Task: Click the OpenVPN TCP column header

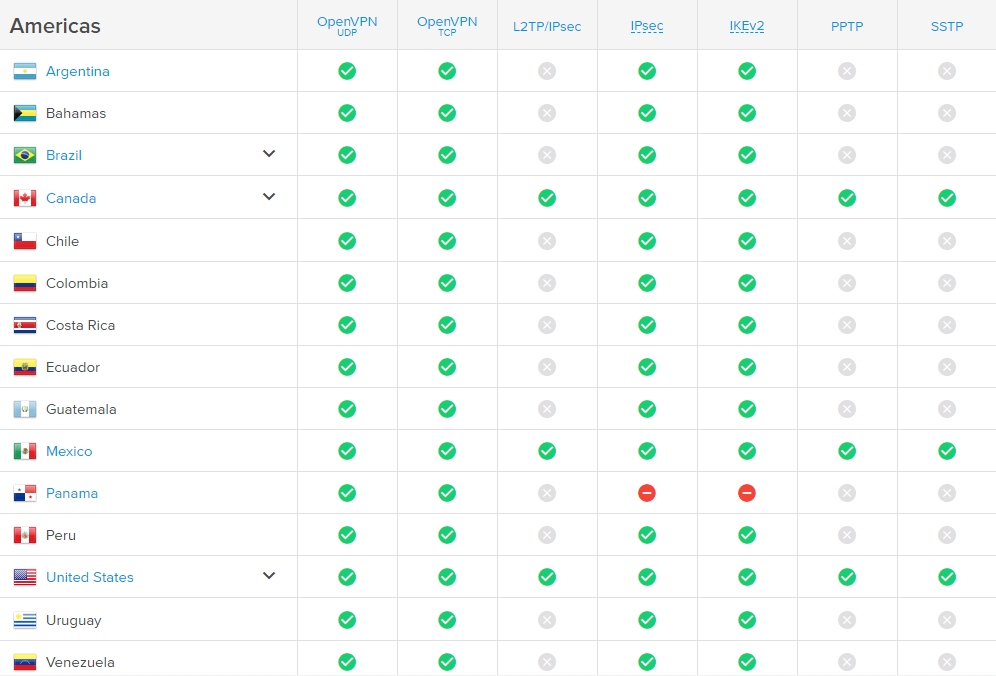Action: [x=447, y=25]
